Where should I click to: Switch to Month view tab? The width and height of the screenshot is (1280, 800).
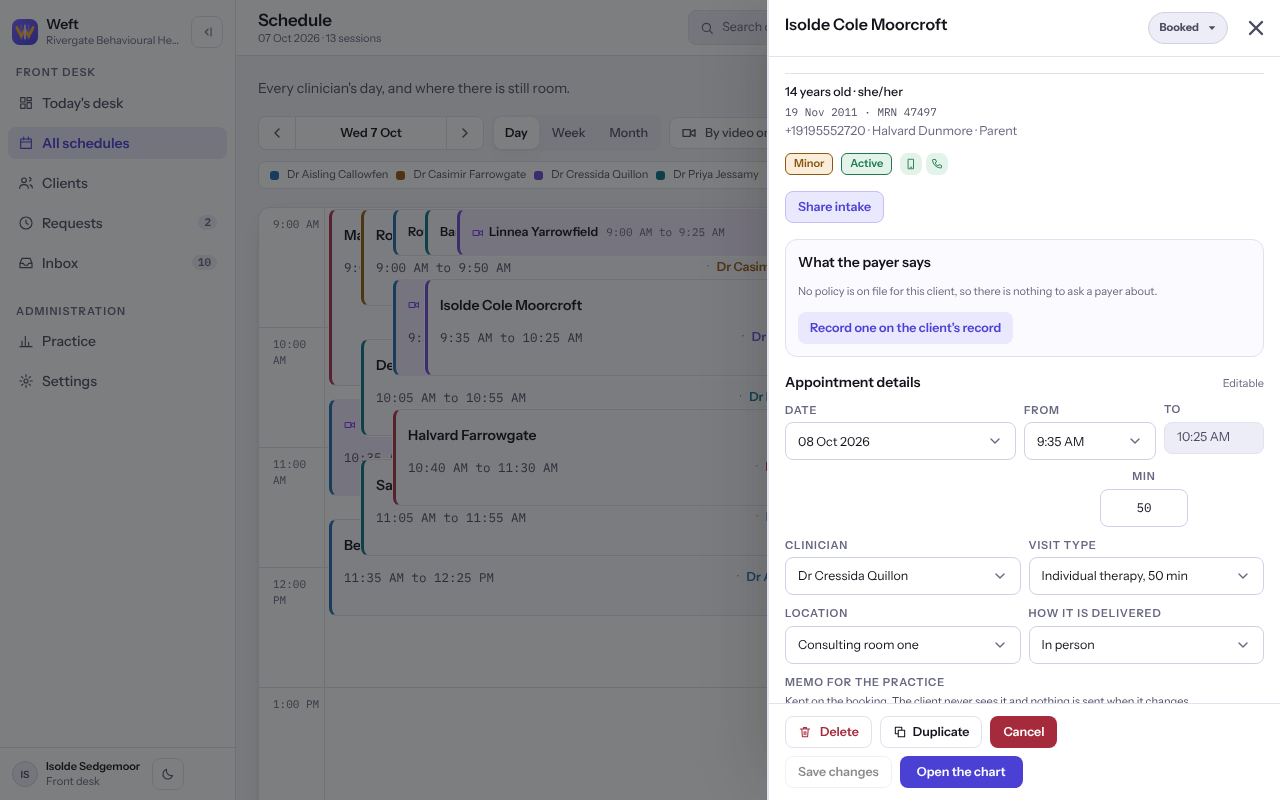tap(628, 133)
